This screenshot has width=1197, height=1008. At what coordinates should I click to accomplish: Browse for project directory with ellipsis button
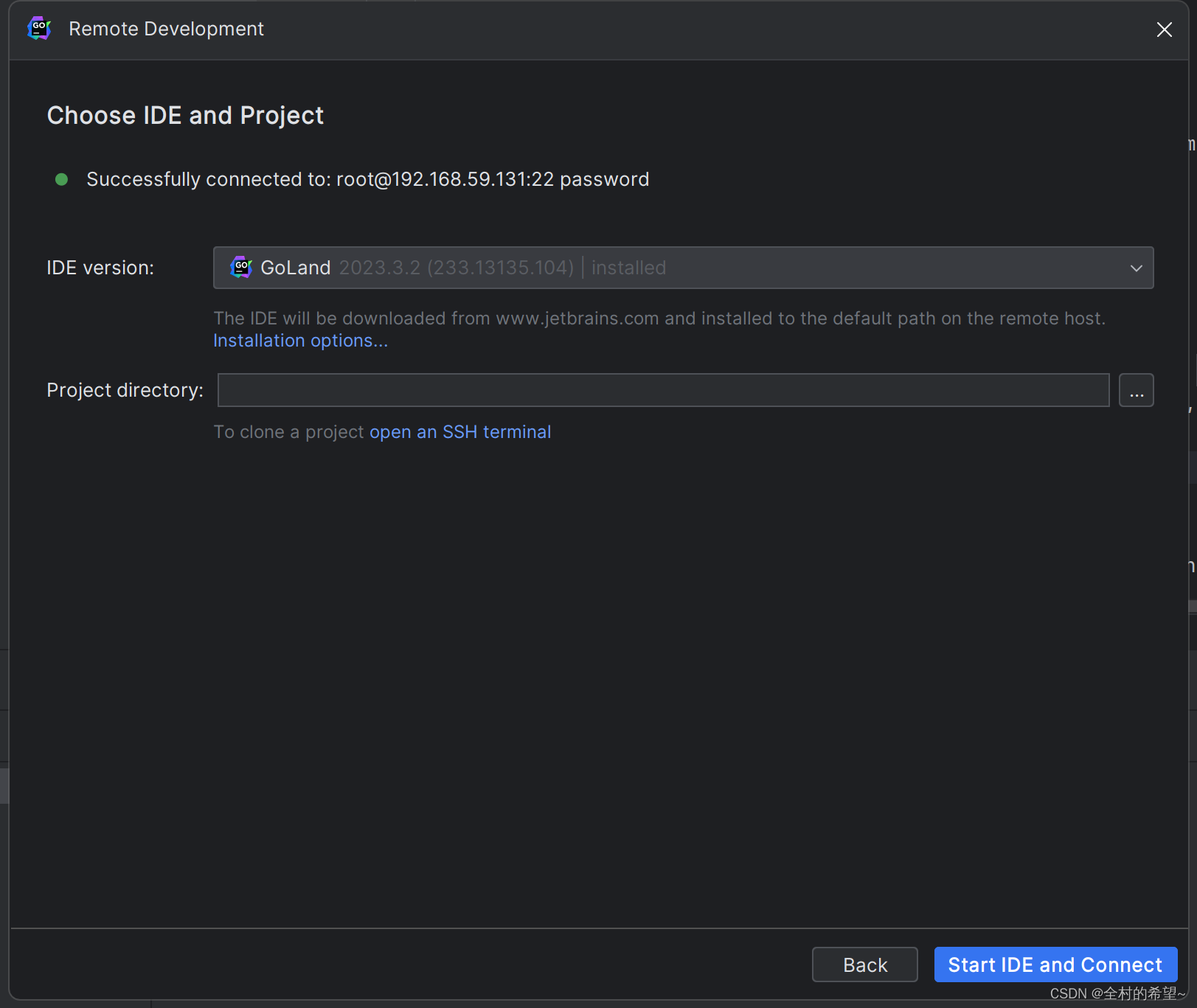[x=1136, y=390]
